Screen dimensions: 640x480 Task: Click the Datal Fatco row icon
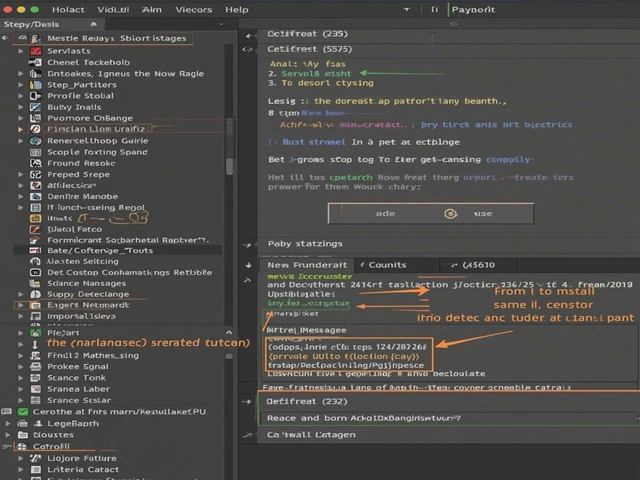pos(36,229)
